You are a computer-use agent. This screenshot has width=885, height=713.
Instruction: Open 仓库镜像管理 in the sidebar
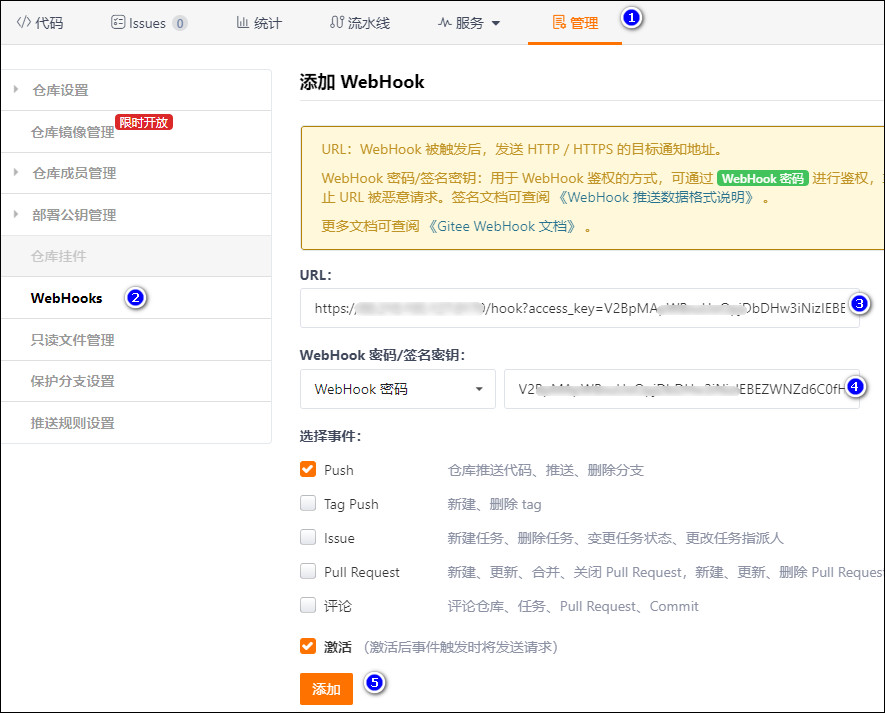[136, 132]
